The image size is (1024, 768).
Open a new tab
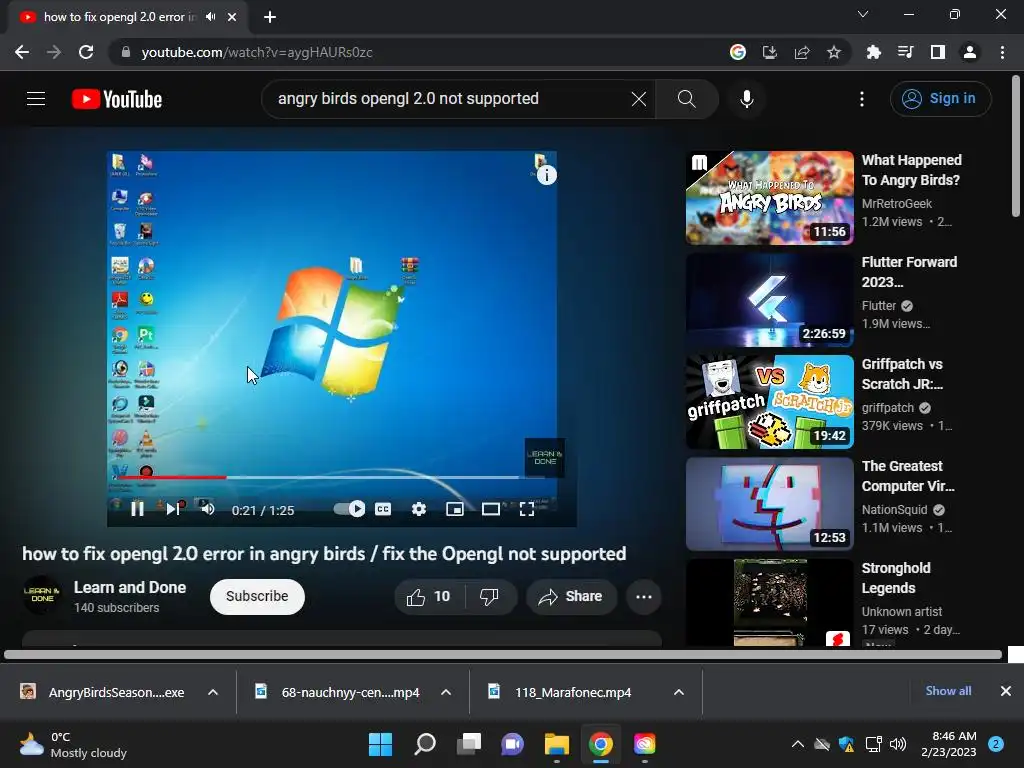[x=270, y=17]
